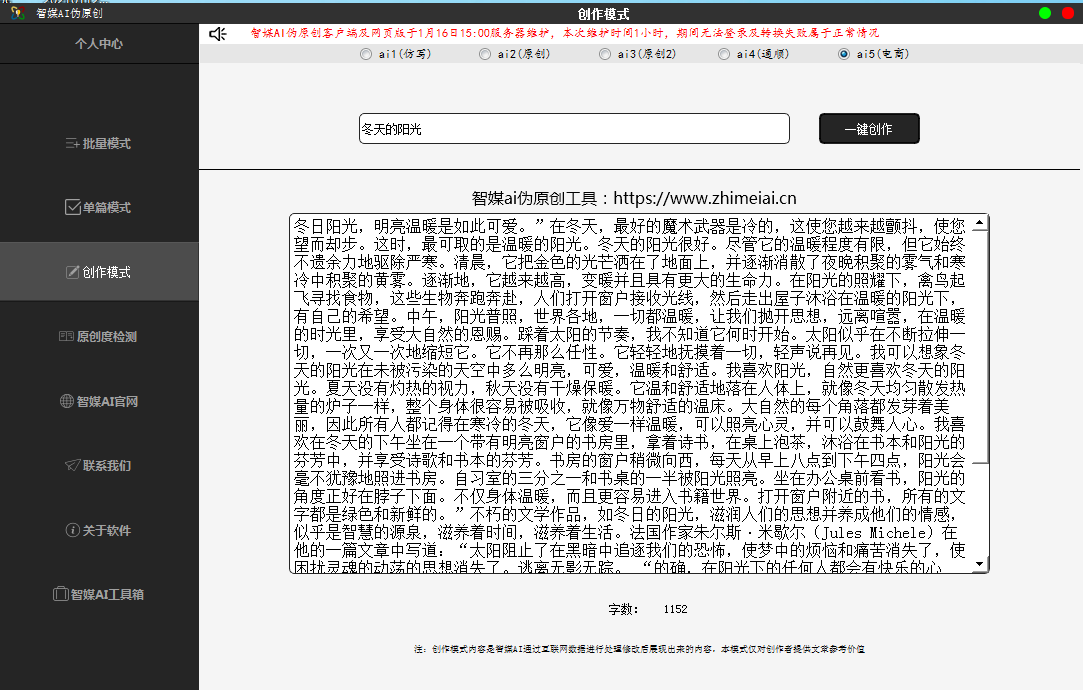Click the 冬天的阳光 keyword input field
Image resolution: width=1083 pixels, height=690 pixels.
coord(574,129)
